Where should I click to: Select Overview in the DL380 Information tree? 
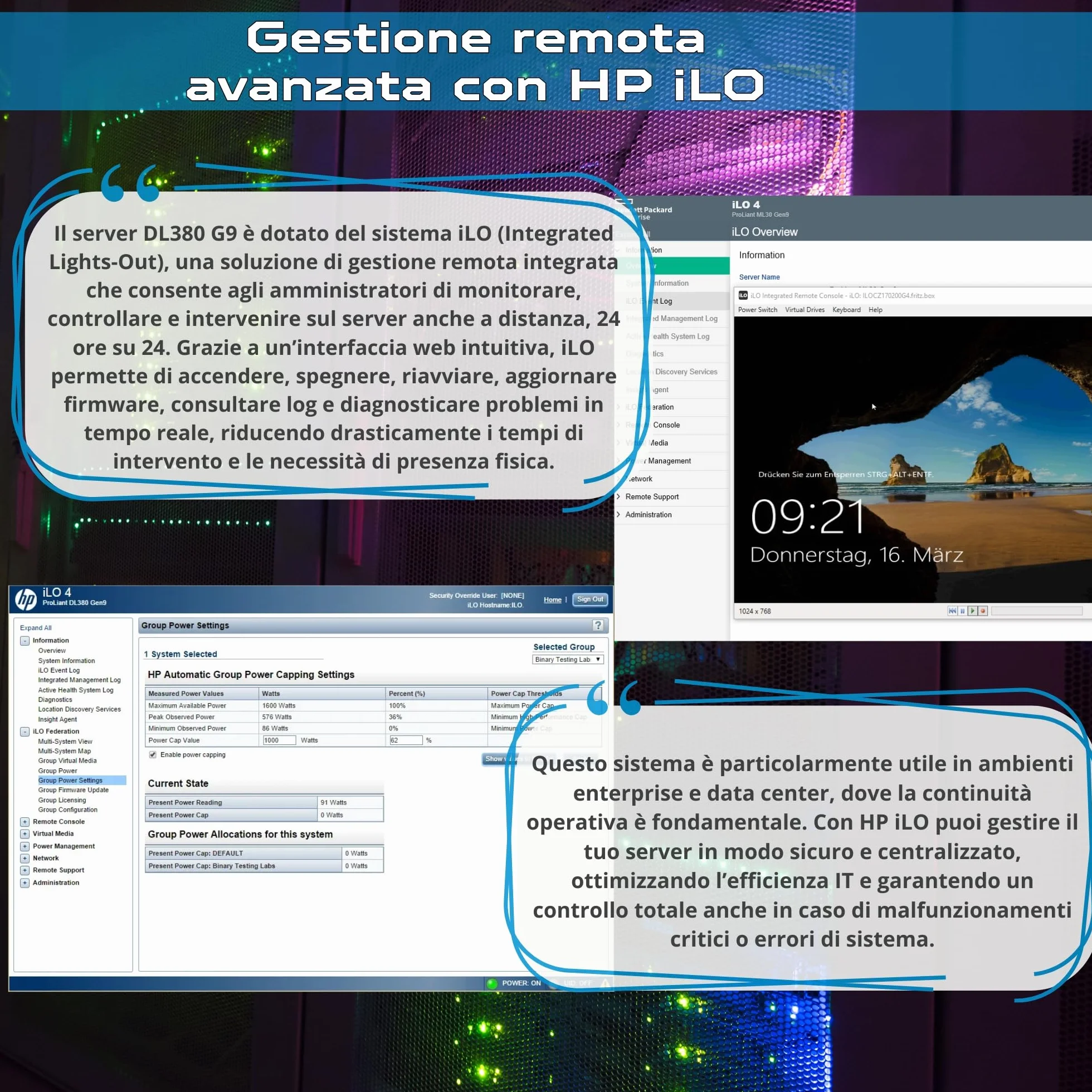[x=51, y=651]
